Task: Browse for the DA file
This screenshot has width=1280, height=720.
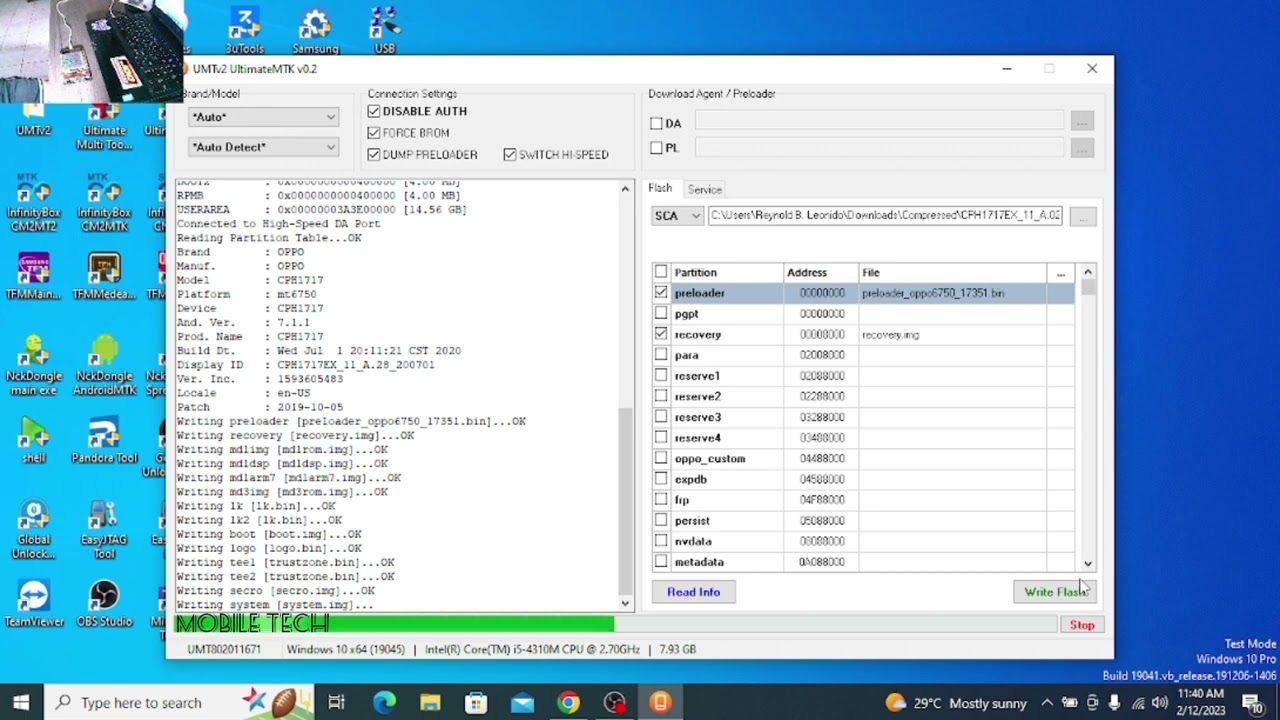Action: click(1082, 122)
